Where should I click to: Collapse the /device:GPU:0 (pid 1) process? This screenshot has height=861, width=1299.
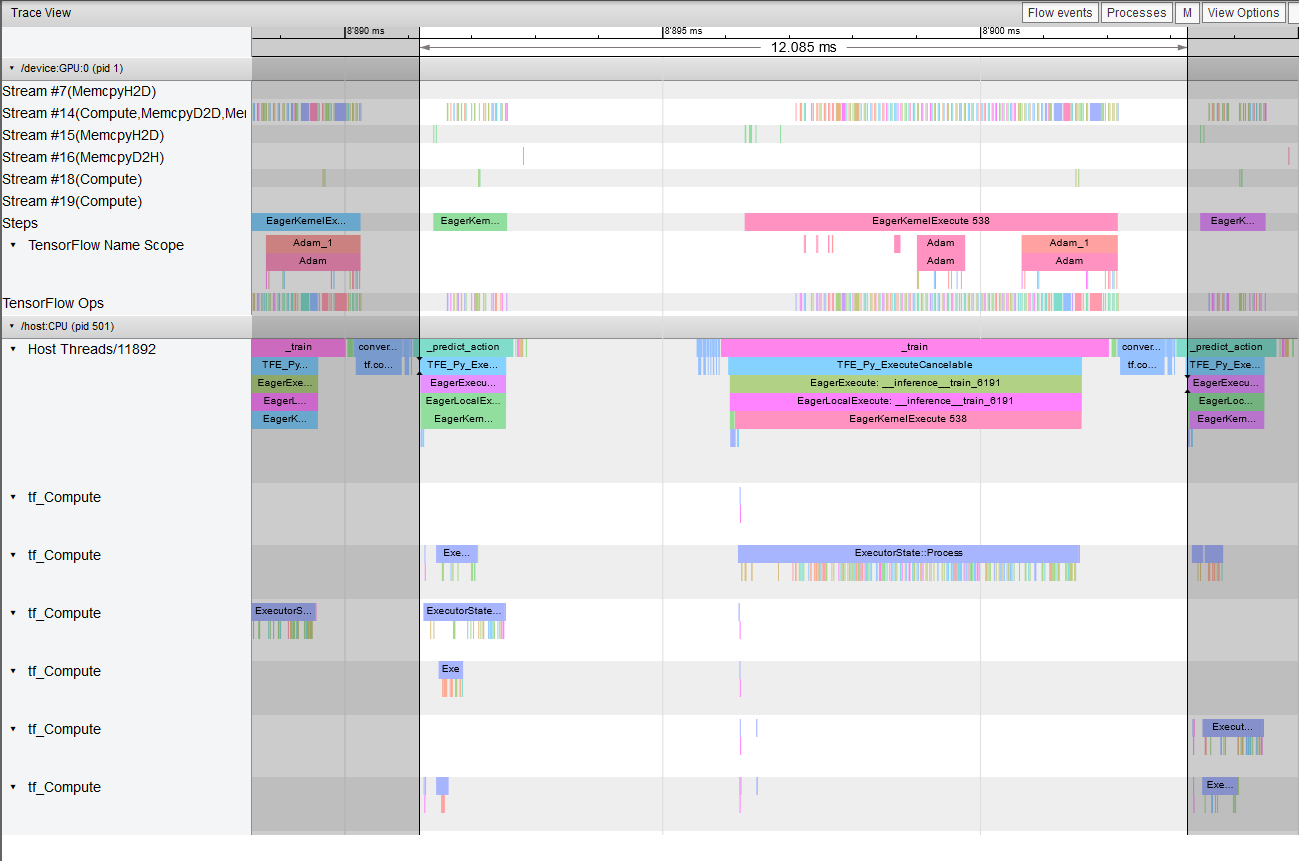click(x=10, y=68)
